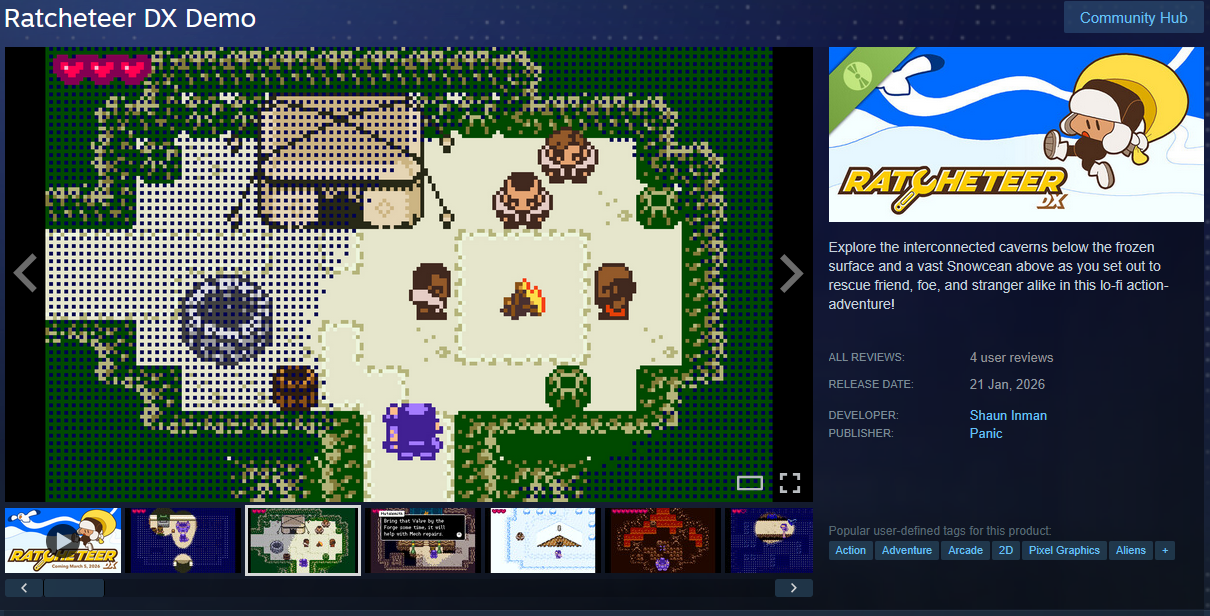
Task: Select the snowy white area thumbnail
Action: pos(543,540)
